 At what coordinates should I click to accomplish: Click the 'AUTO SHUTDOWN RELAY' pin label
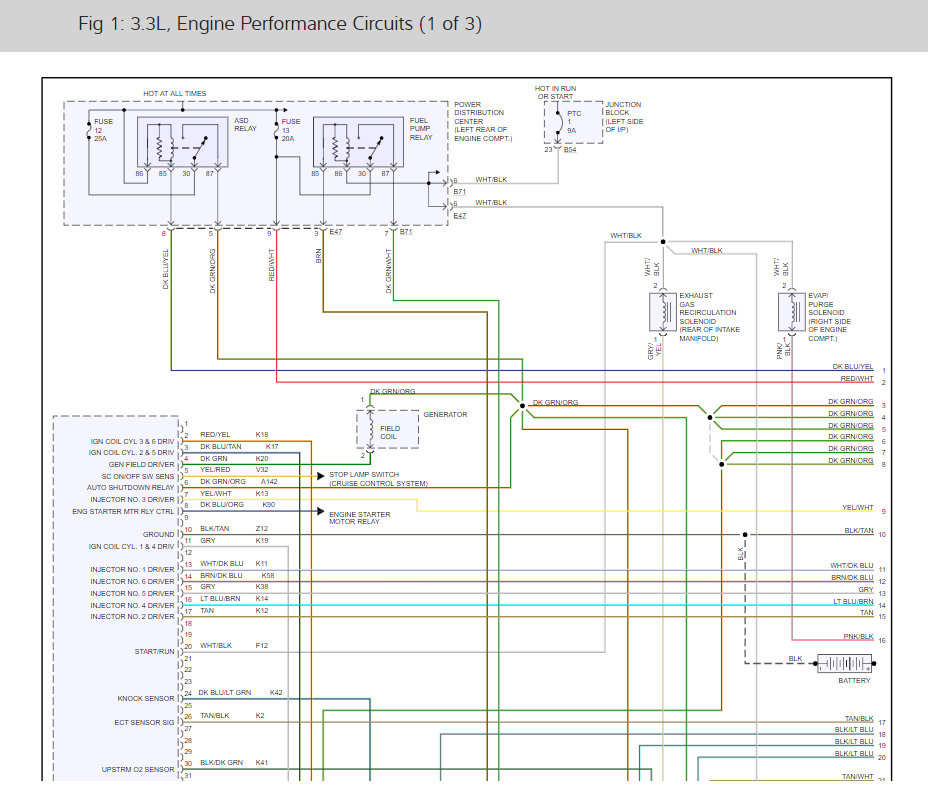coord(131,488)
